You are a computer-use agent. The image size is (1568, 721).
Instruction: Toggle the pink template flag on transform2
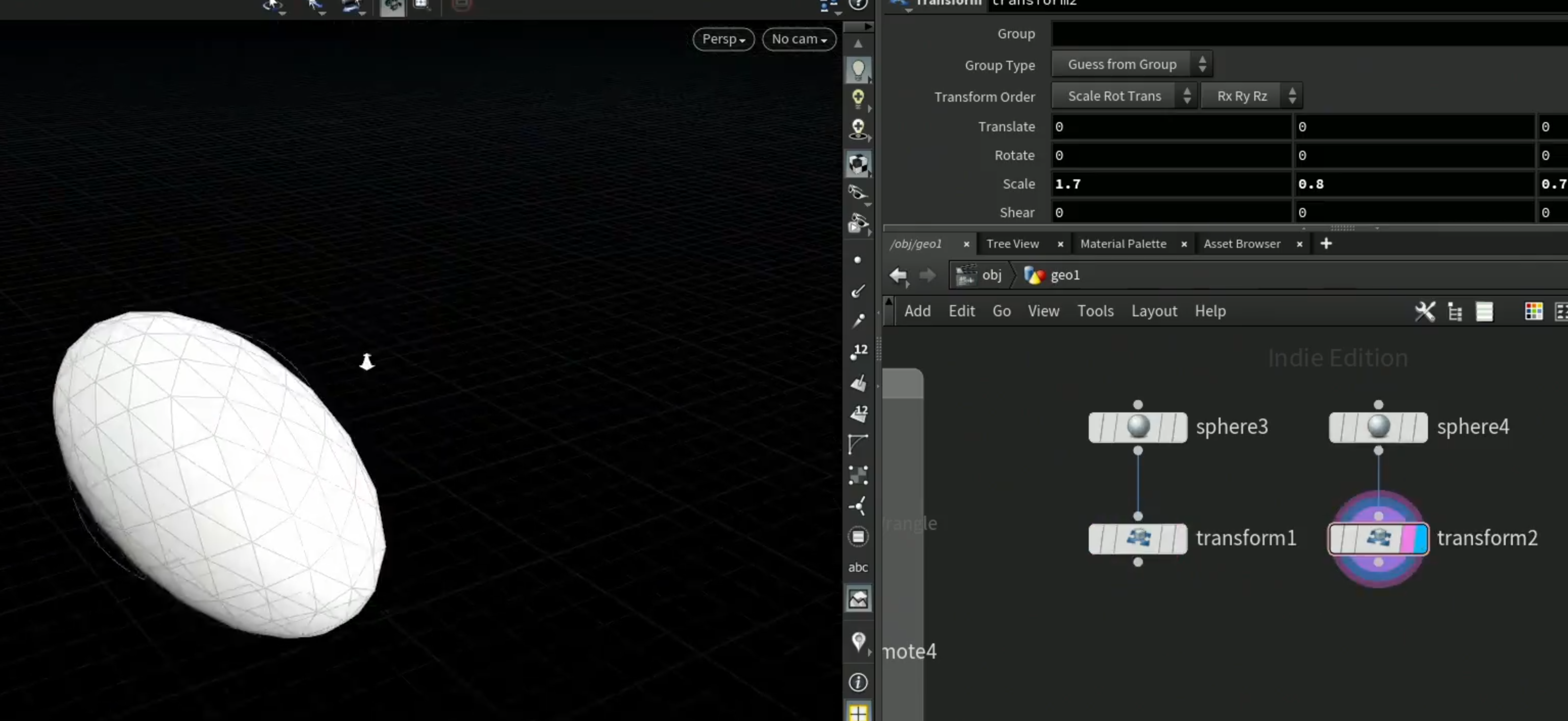(1407, 539)
